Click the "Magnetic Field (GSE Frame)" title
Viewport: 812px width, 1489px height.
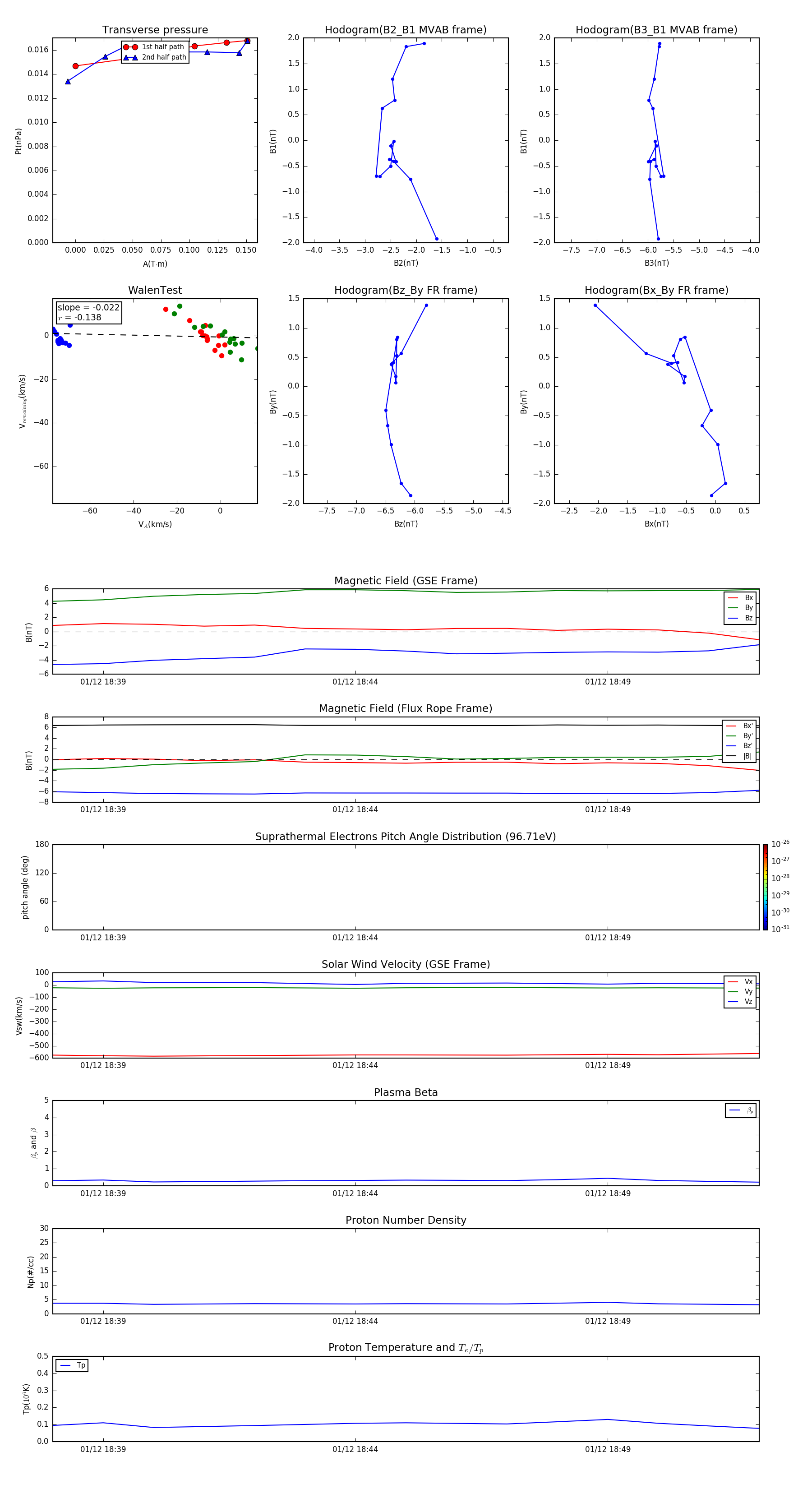tap(406, 581)
